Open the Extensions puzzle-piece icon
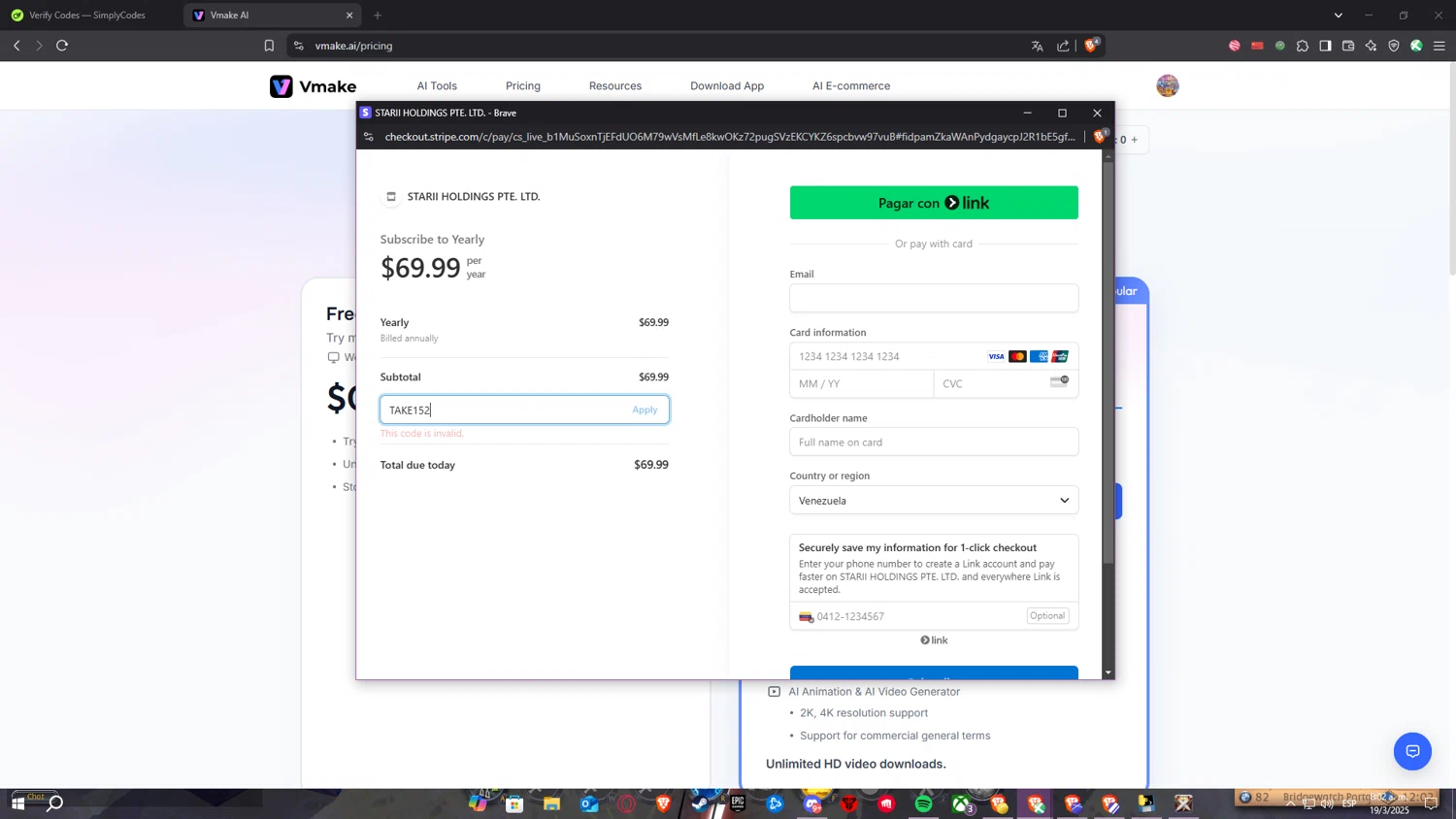This screenshot has width=1456, height=819. [1303, 46]
